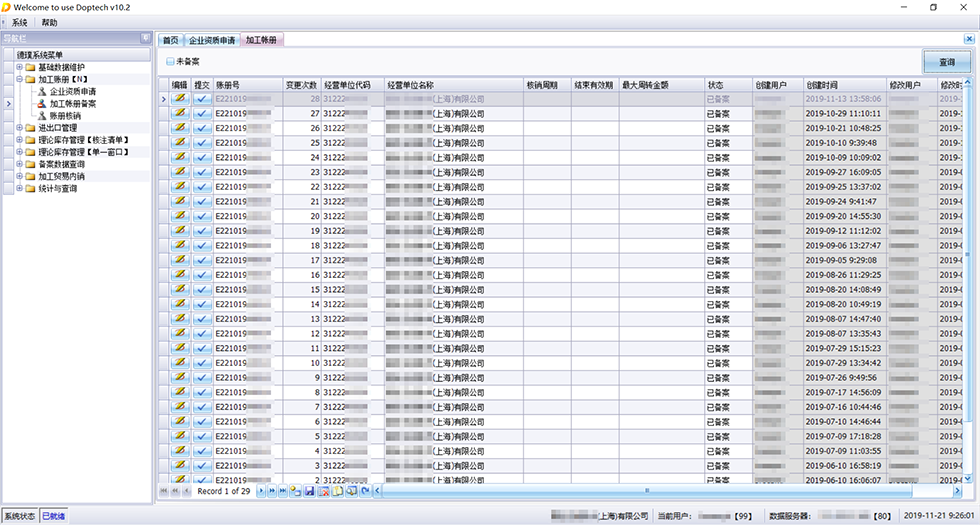The image size is (980, 525).
Task: Click the delete red X icon in the navigator
Action: tap(324, 491)
